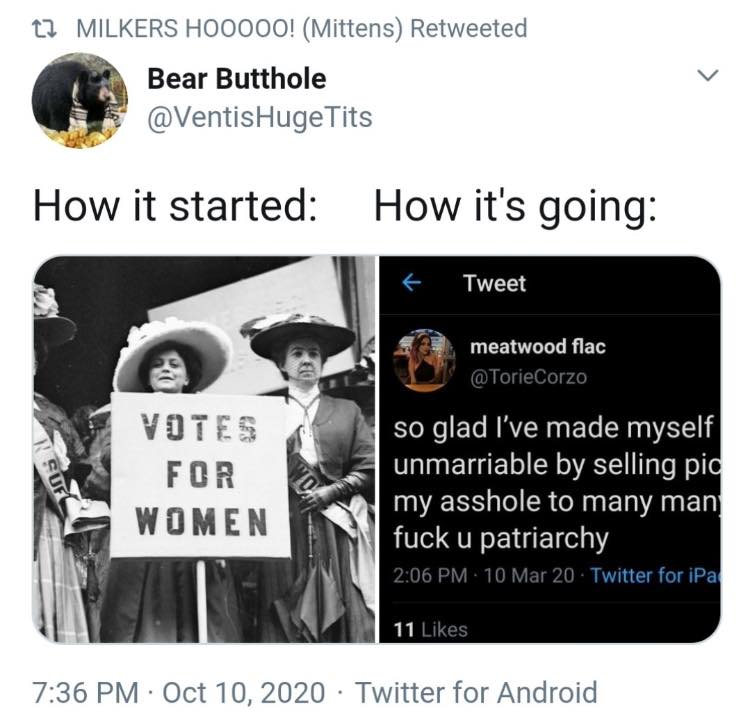Viewport: 750px width, 718px height.
Task: Select the meatwood flac display name
Action: coord(538,346)
